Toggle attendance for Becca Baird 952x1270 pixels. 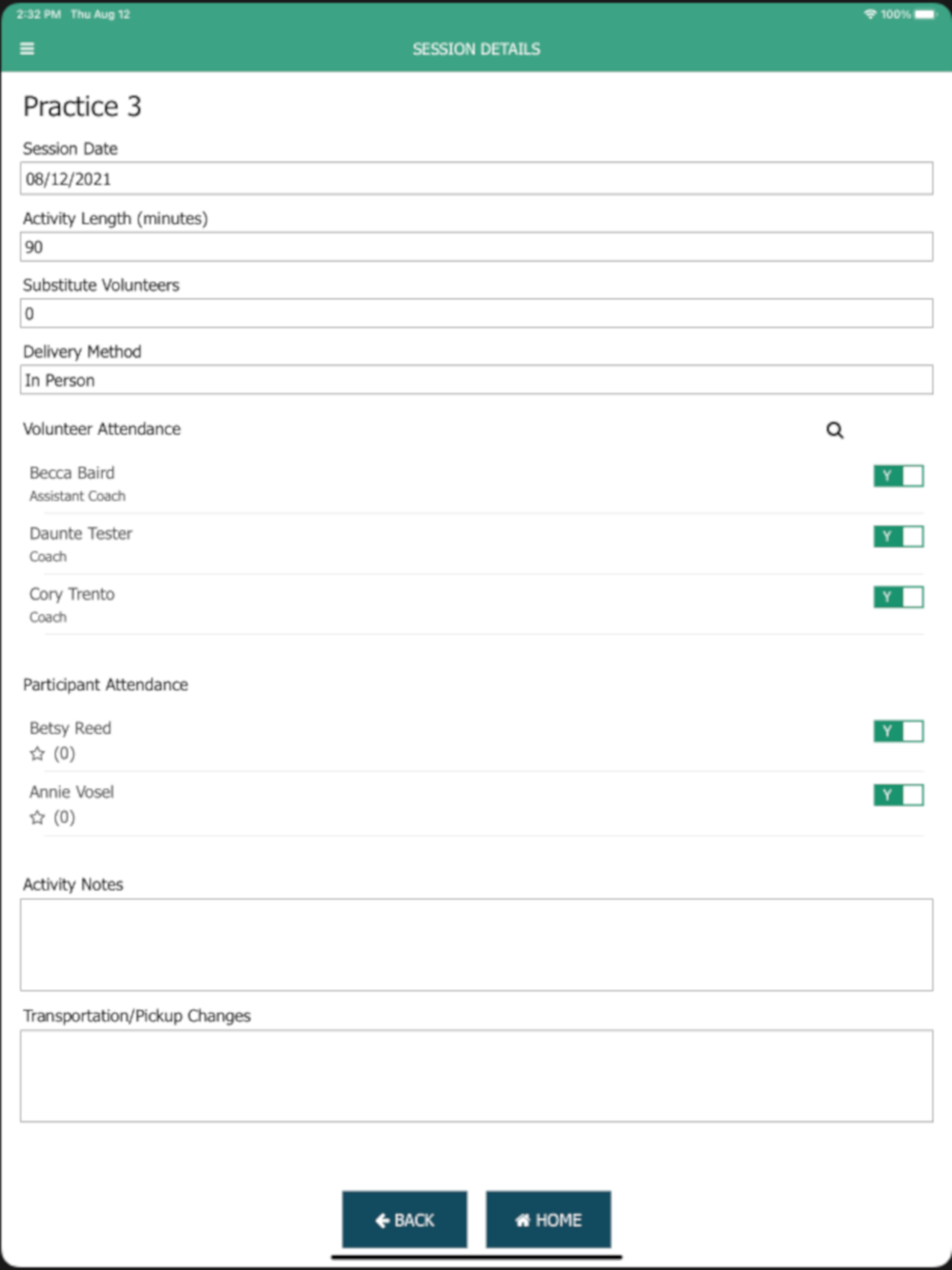coord(899,476)
